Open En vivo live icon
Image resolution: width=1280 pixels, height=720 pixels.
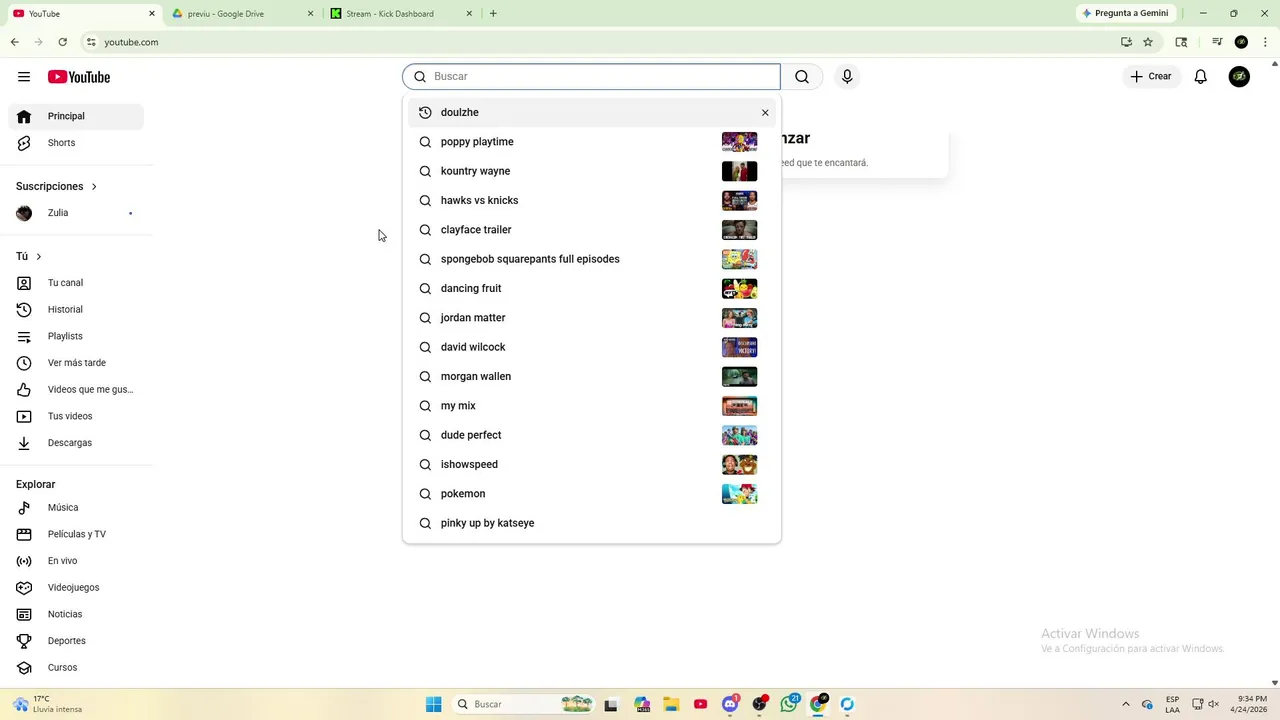pos(24,561)
